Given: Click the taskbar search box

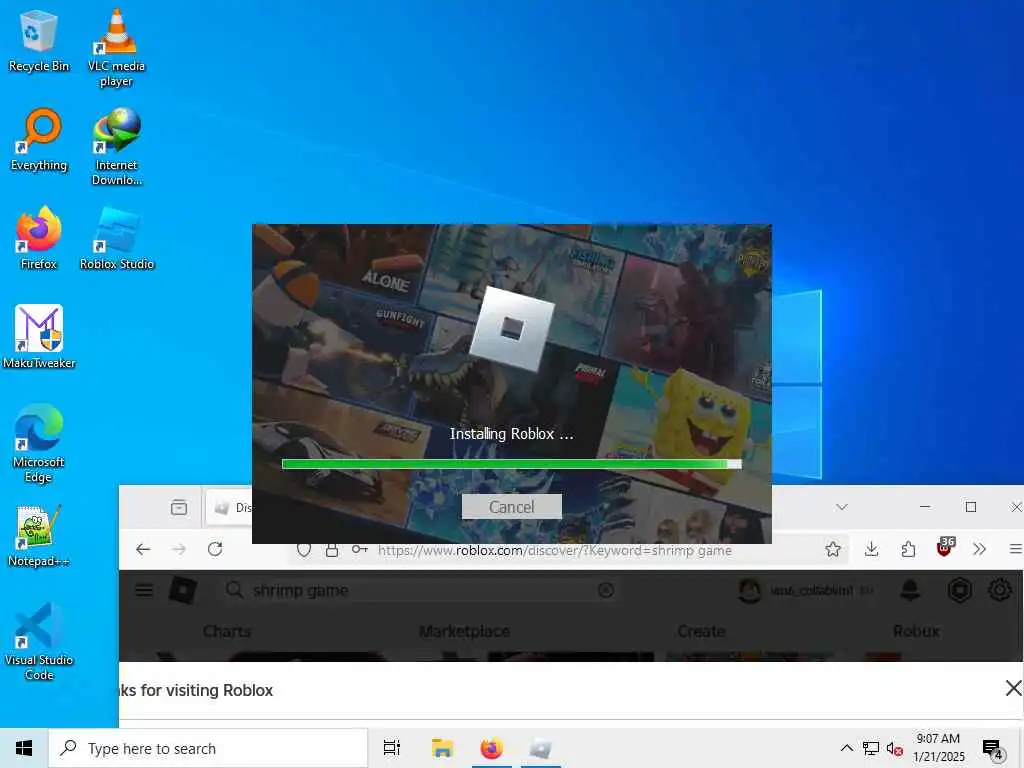Looking at the screenshot, I should click(208, 748).
